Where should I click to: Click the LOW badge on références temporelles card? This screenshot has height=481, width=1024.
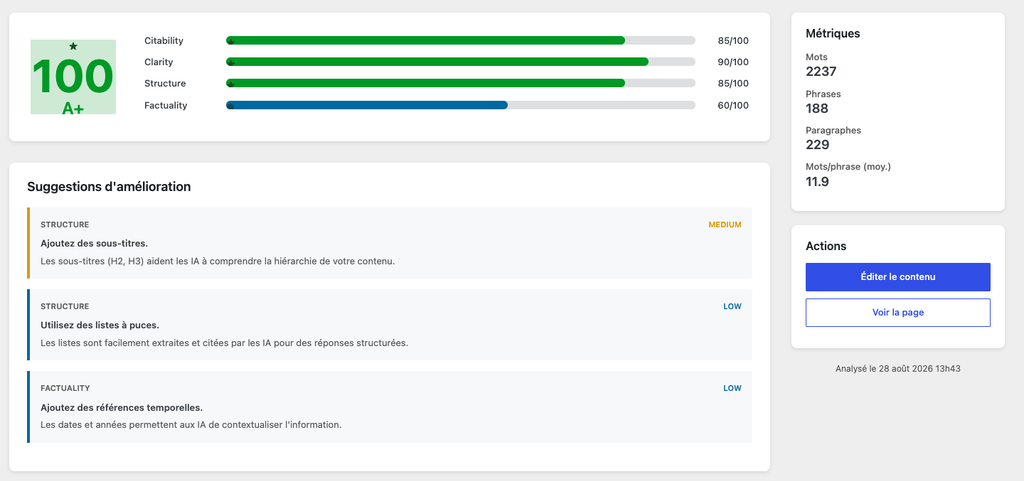click(x=732, y=388)
